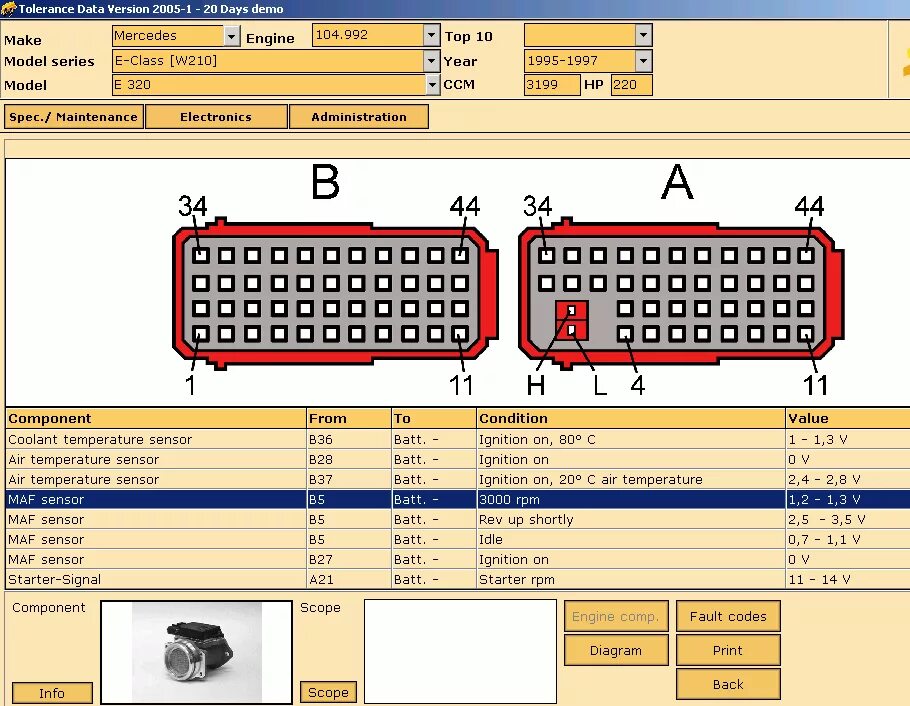
Task: Click the A21 cell in From column
Action: [349, 579]
